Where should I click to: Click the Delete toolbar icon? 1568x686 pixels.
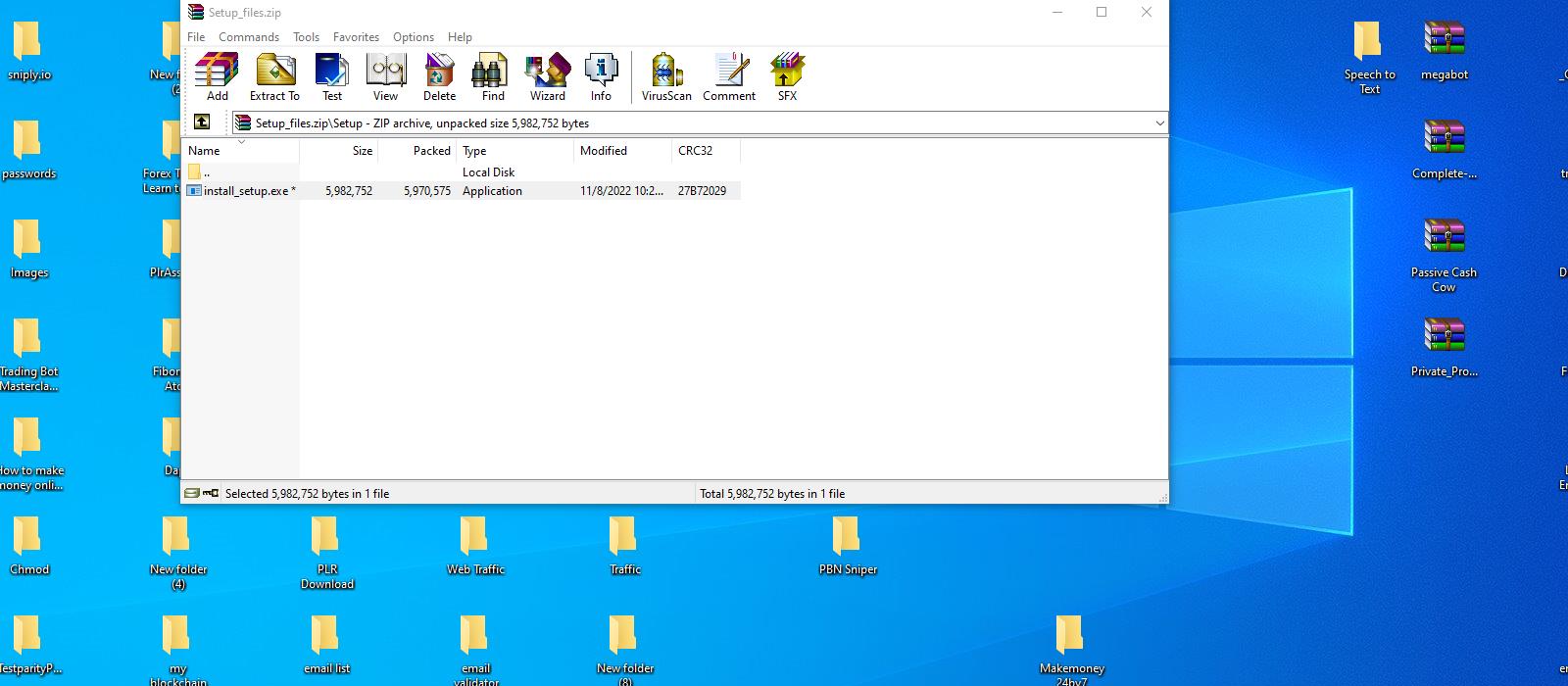(x=439, y=76)
